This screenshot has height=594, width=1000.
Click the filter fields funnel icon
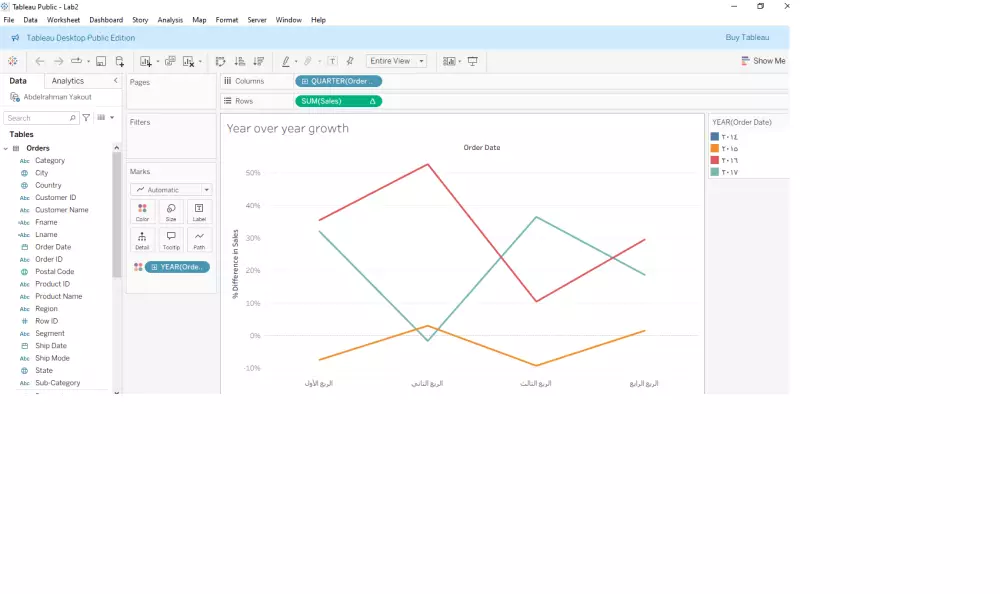click(86, 117)
